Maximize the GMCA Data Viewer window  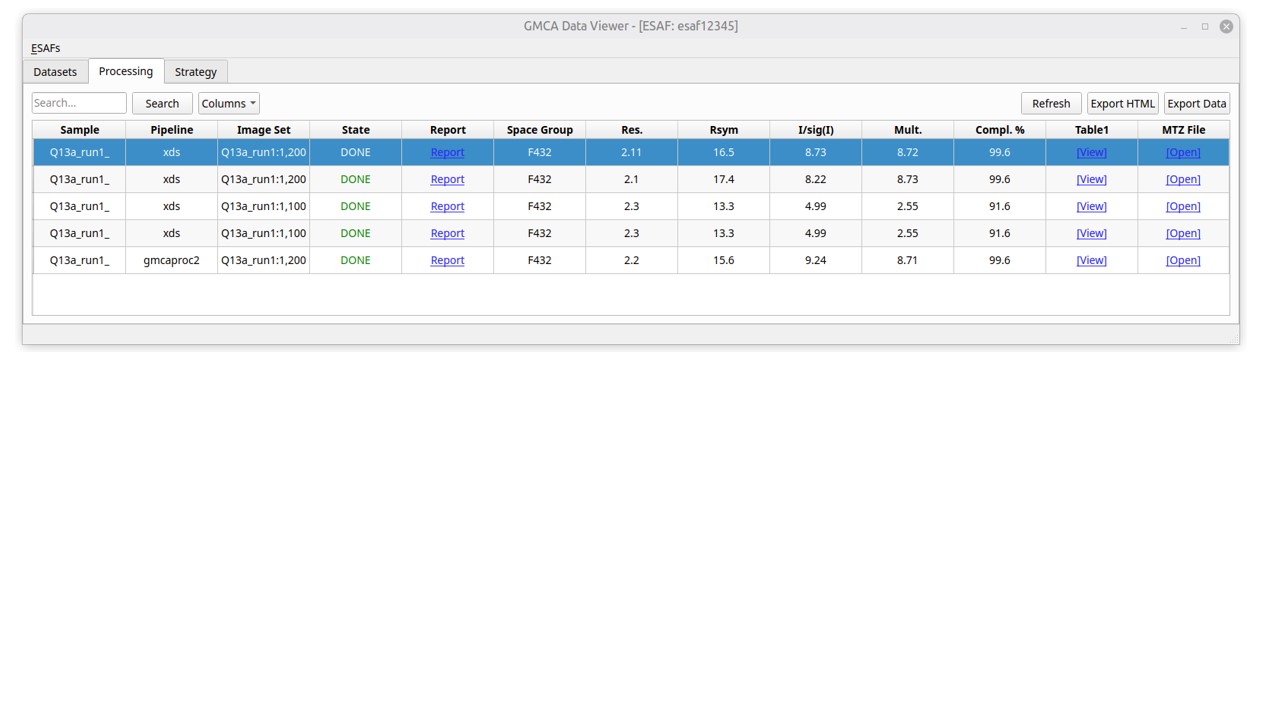coord(1205,26)
